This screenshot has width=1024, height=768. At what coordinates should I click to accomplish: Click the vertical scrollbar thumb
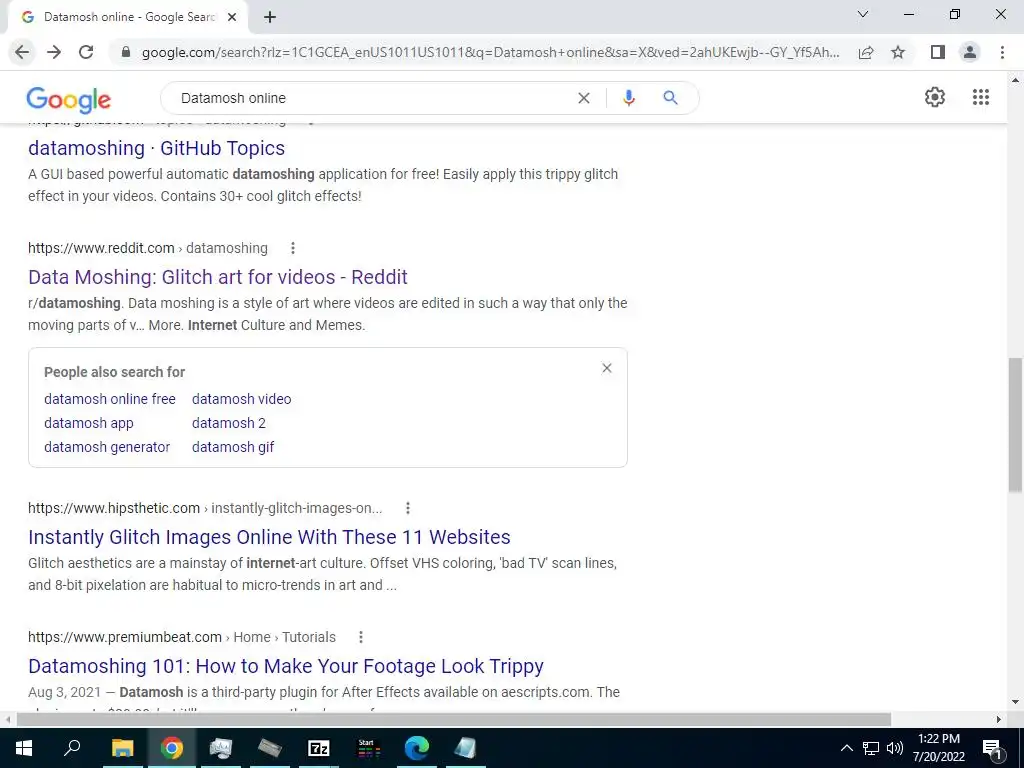point(1015,424)
